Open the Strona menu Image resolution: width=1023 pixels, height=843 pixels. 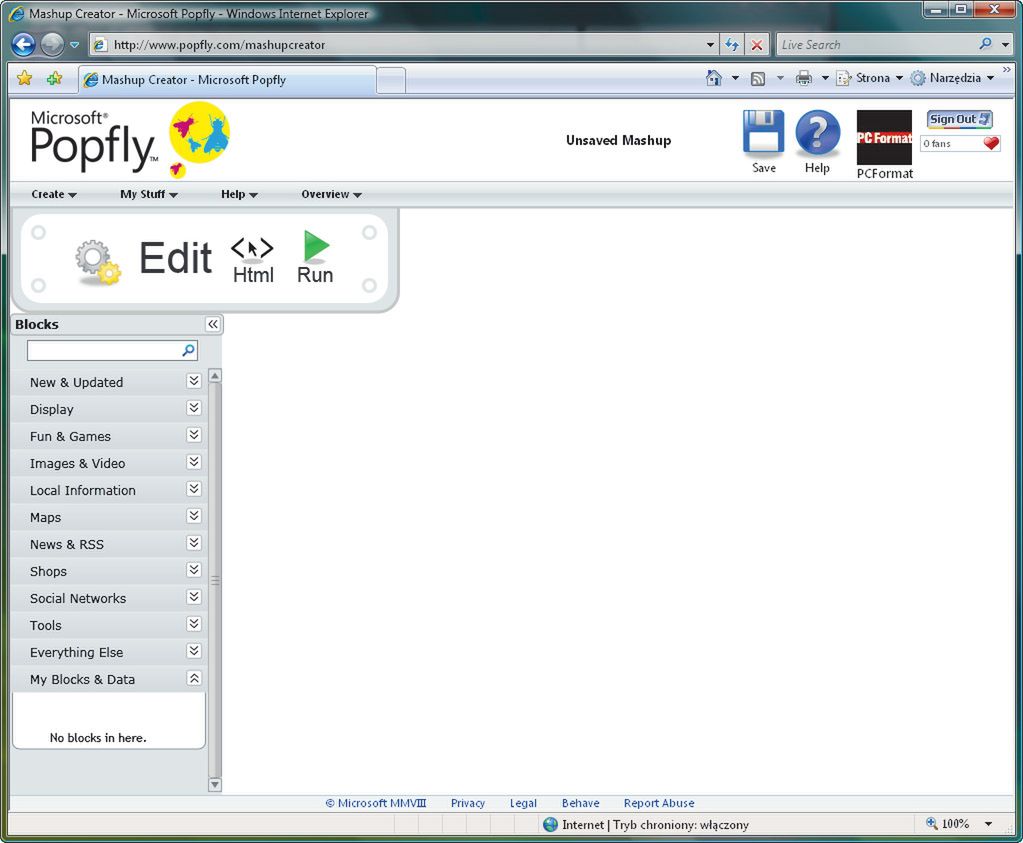870,78
